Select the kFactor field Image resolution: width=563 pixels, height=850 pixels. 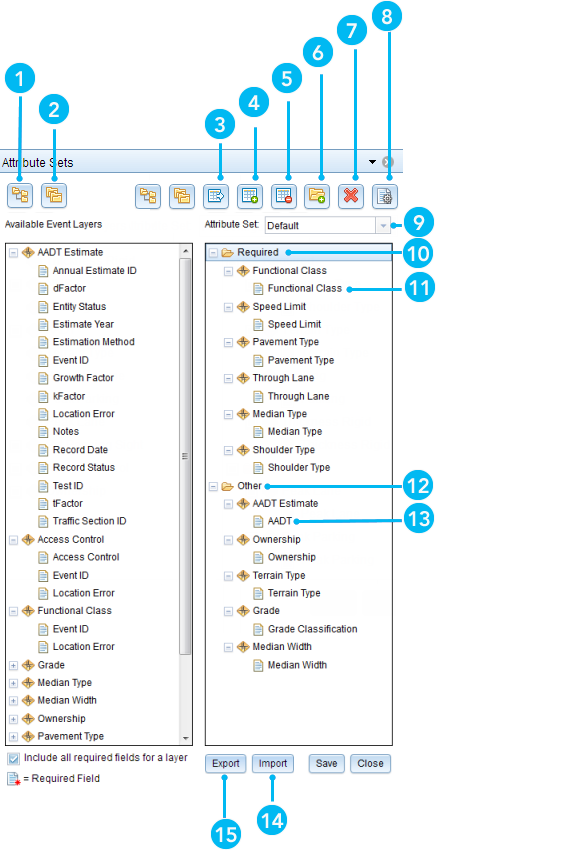pos(69,396)
